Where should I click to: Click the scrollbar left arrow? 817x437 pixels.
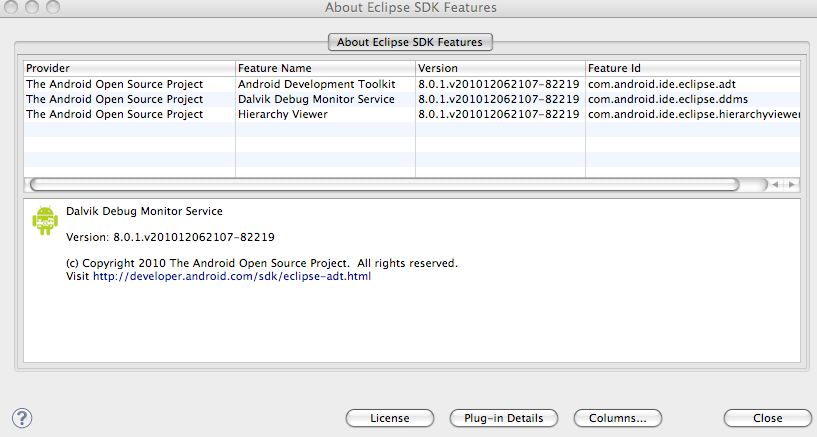776,184
